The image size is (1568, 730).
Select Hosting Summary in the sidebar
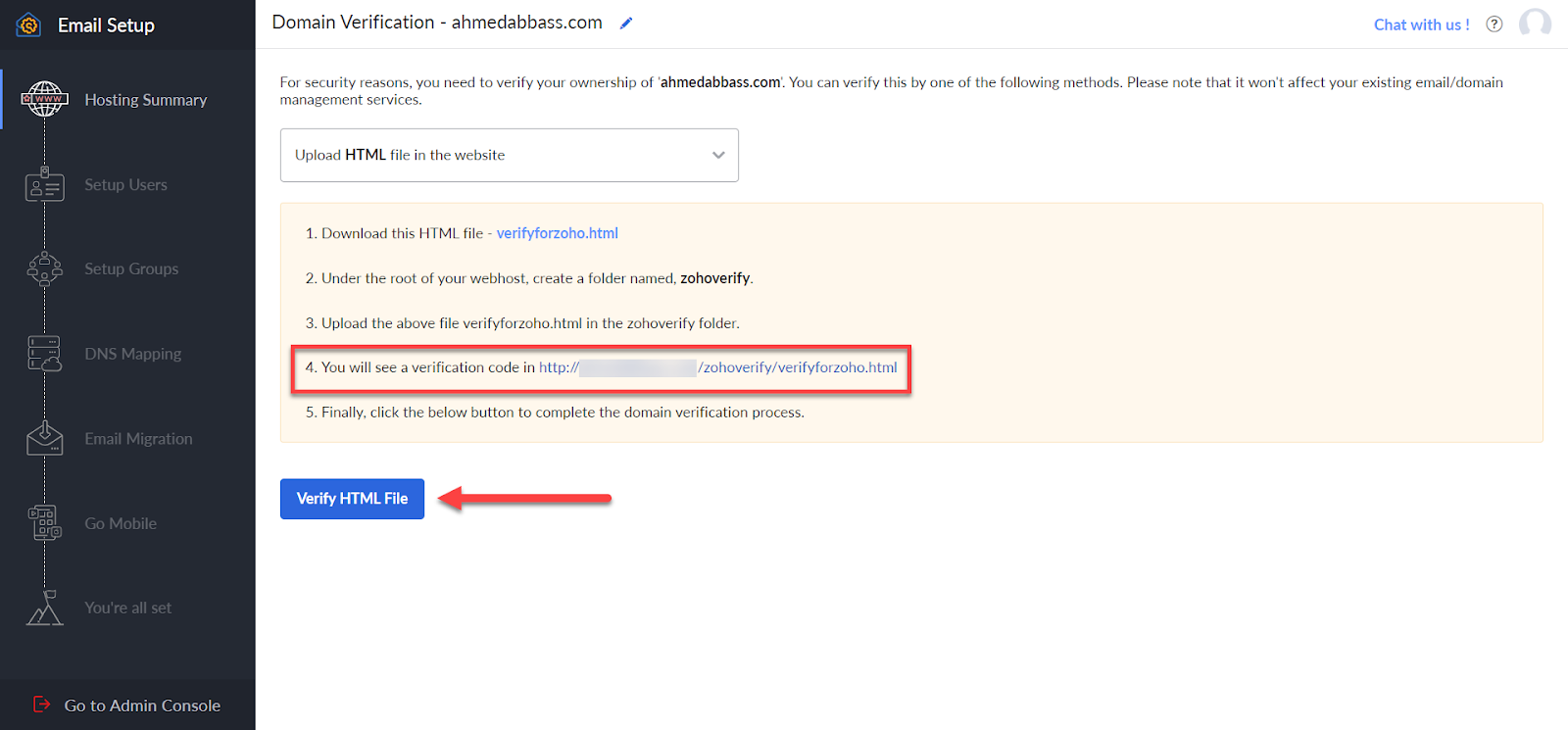point(146,100)
